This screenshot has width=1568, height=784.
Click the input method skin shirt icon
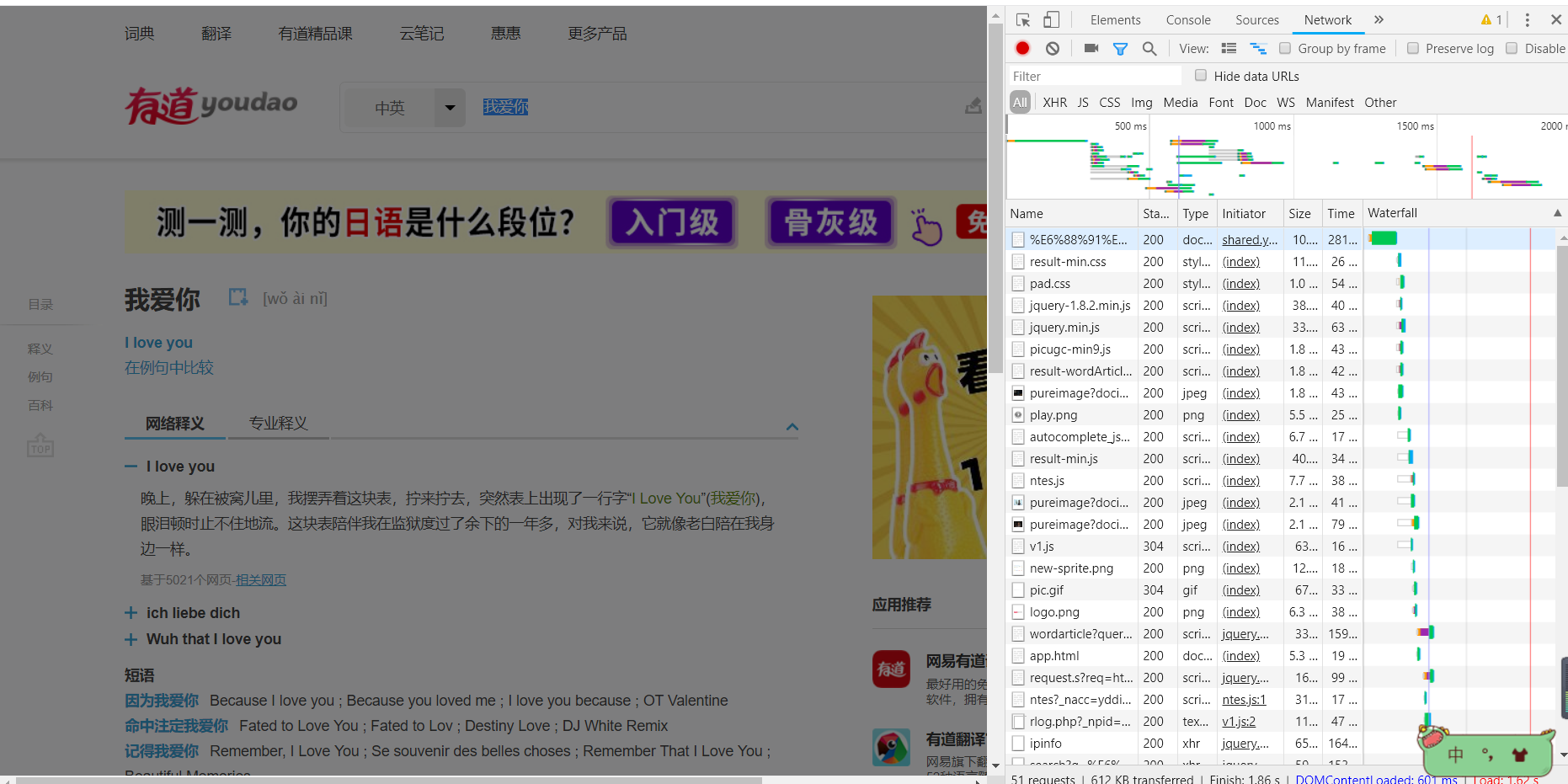pyautogui.click(x=1519, y=755)
